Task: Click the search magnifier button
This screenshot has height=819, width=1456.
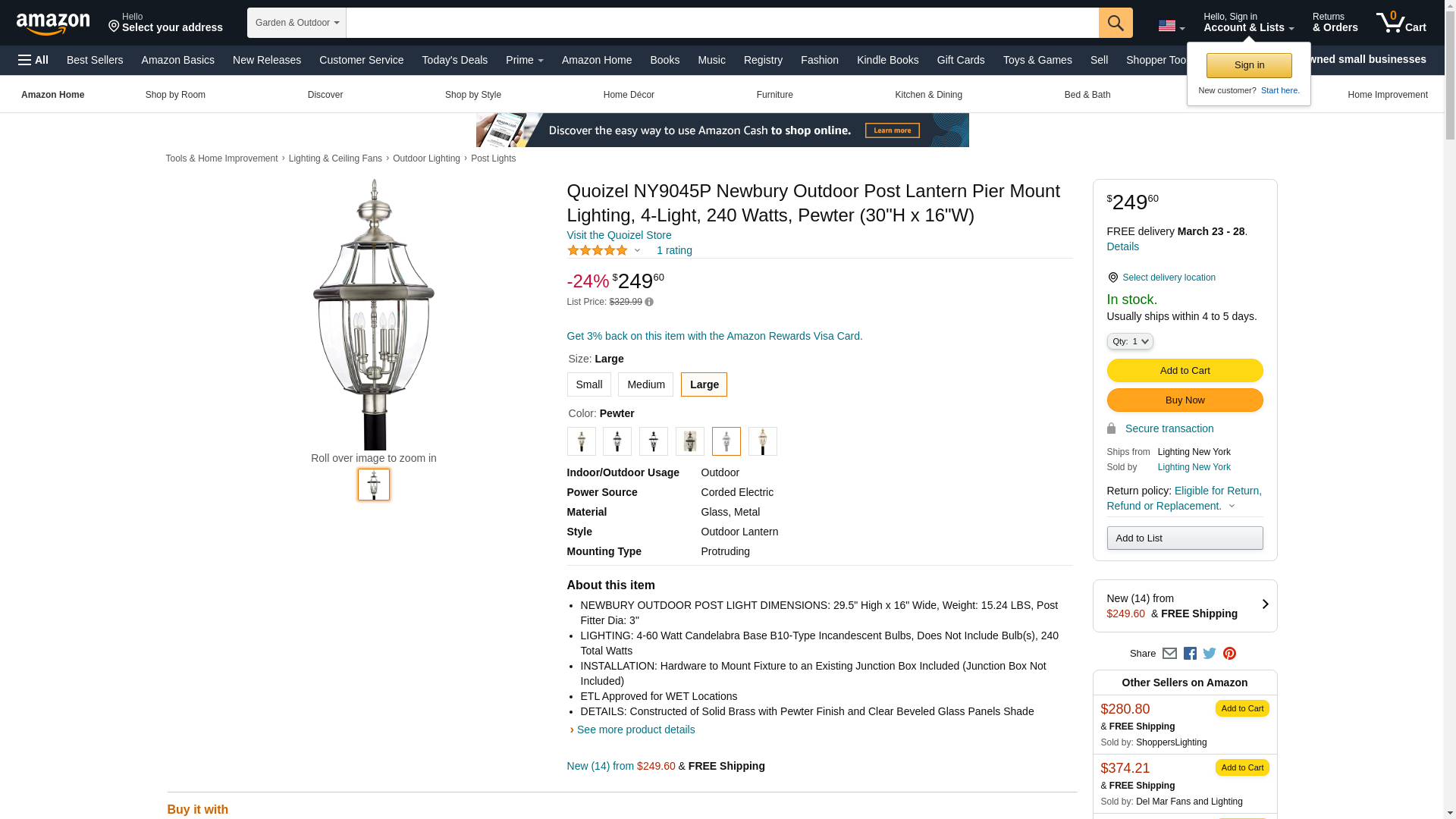Action: pyautogui.click(x=1115, y=23)
